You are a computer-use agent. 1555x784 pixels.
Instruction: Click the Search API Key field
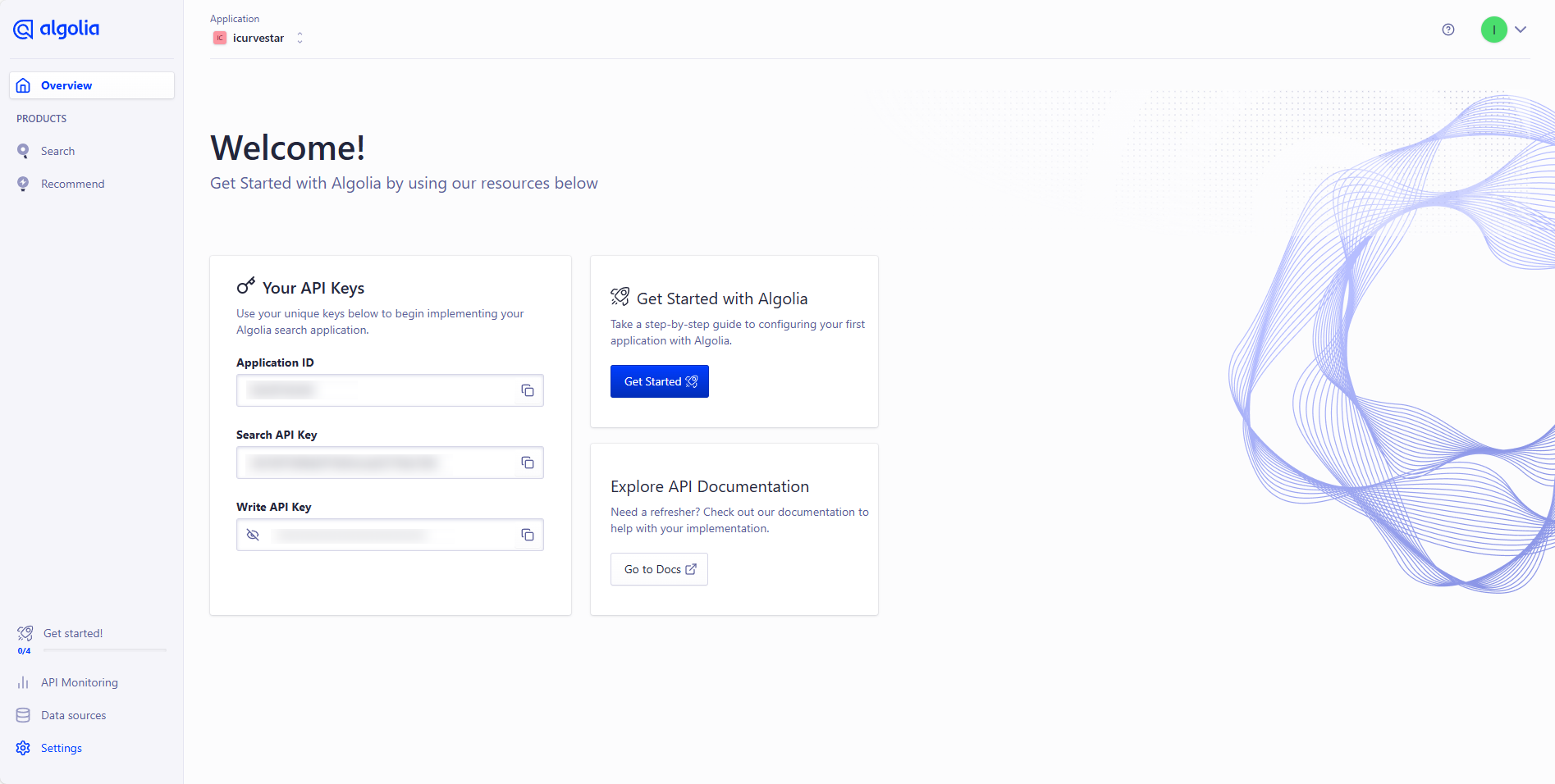(377, 463)
